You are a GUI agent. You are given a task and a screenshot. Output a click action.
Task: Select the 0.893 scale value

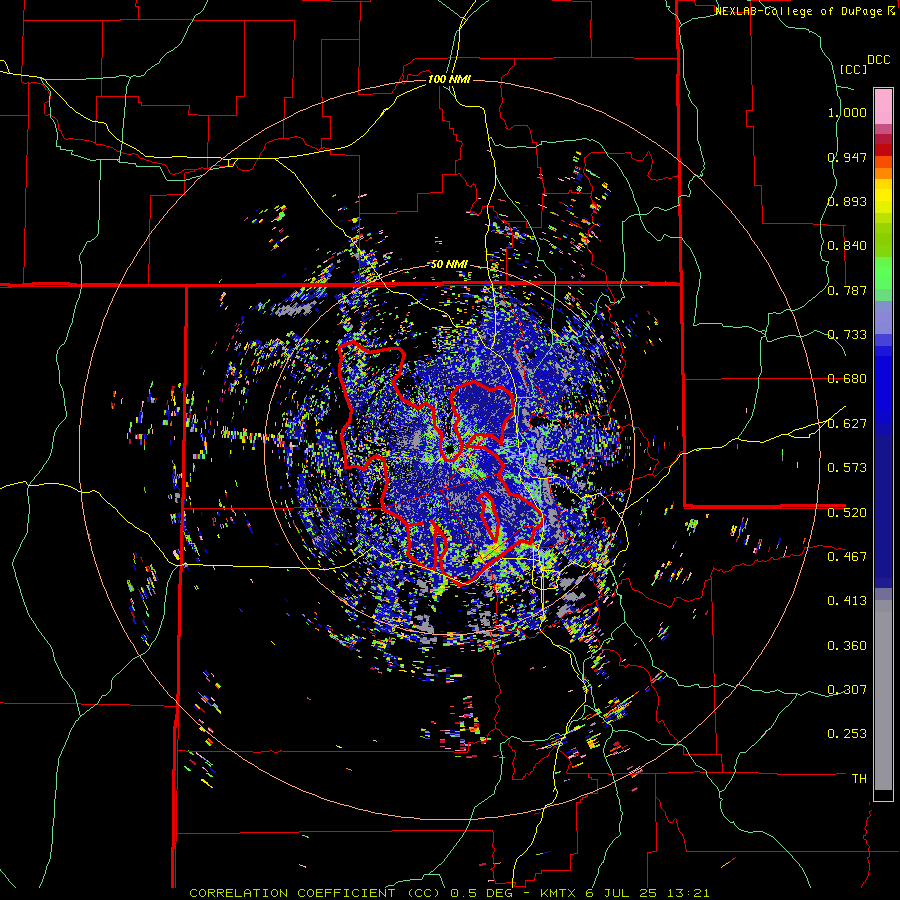point(847,201)
